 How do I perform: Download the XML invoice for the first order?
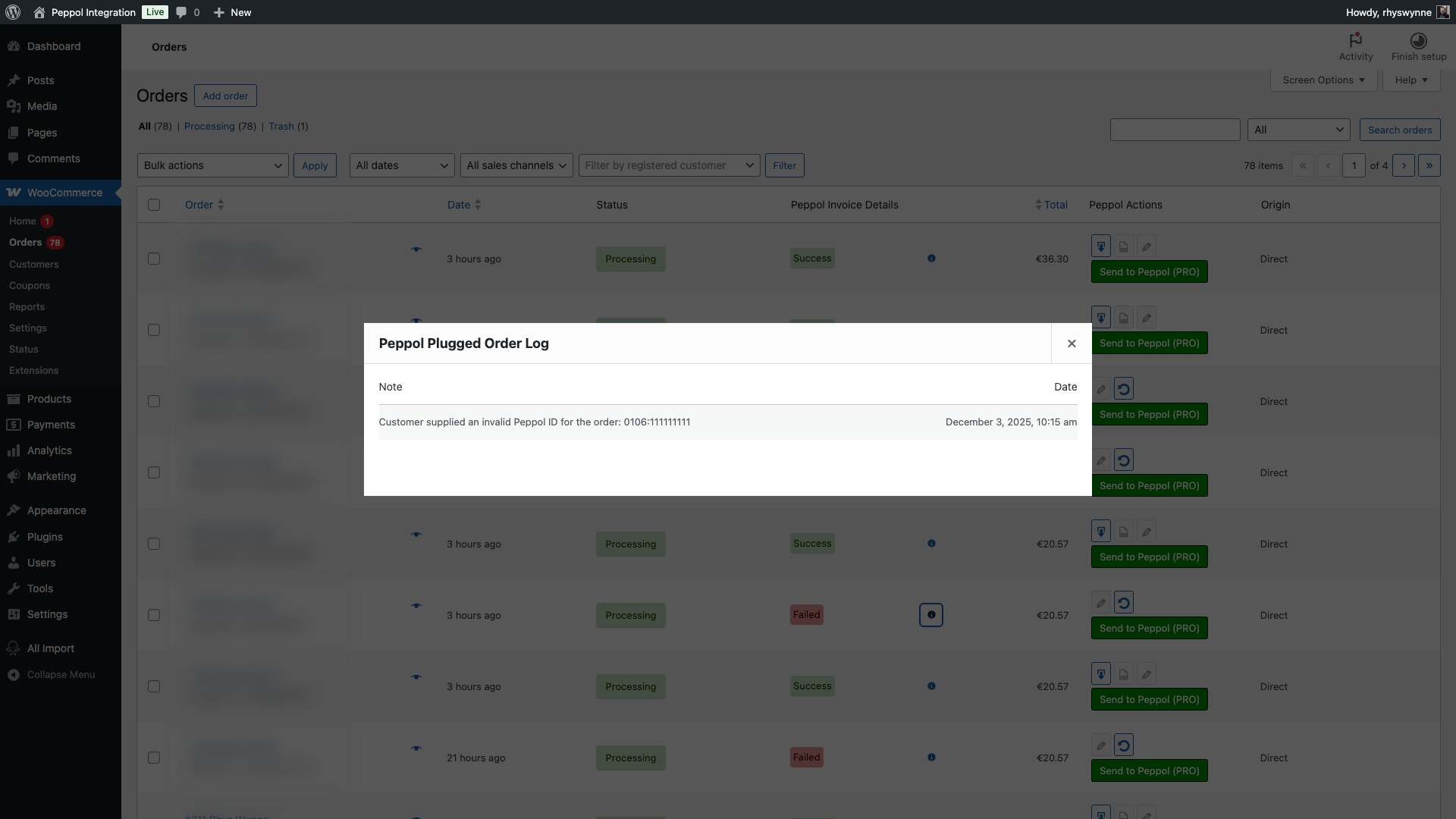[x=1101, y=246]
